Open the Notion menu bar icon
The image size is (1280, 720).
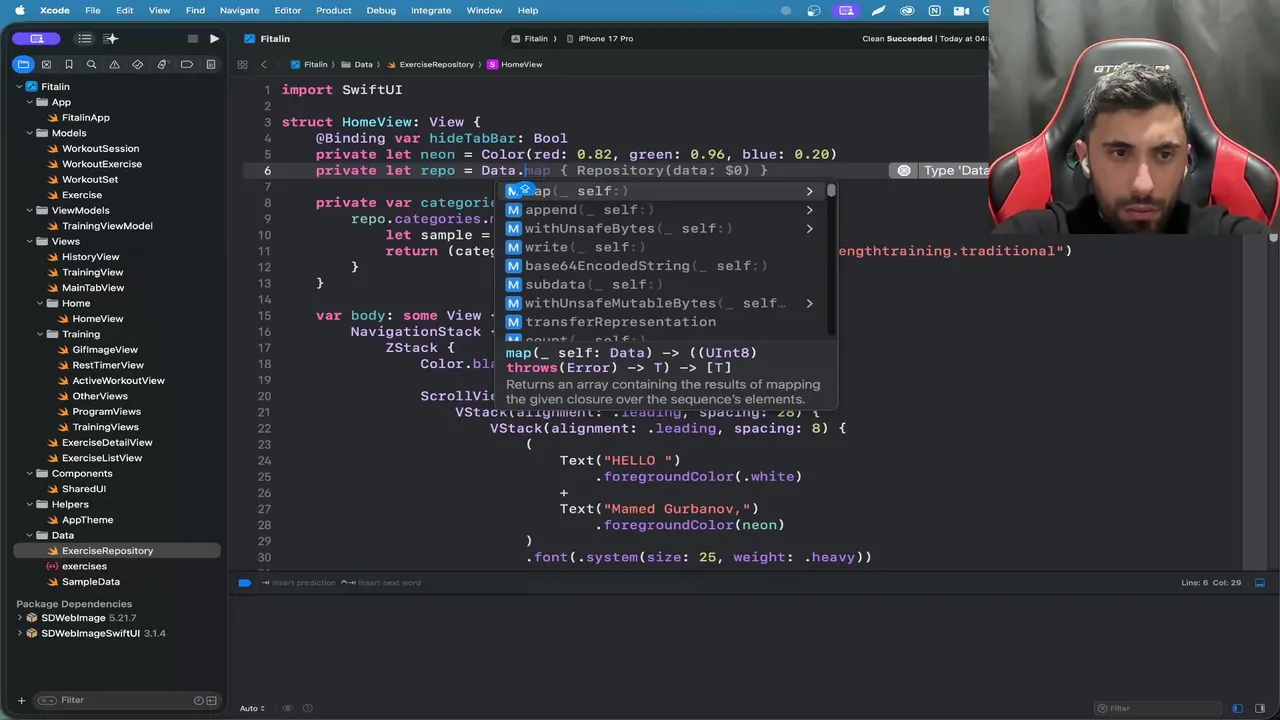(935, 10)
